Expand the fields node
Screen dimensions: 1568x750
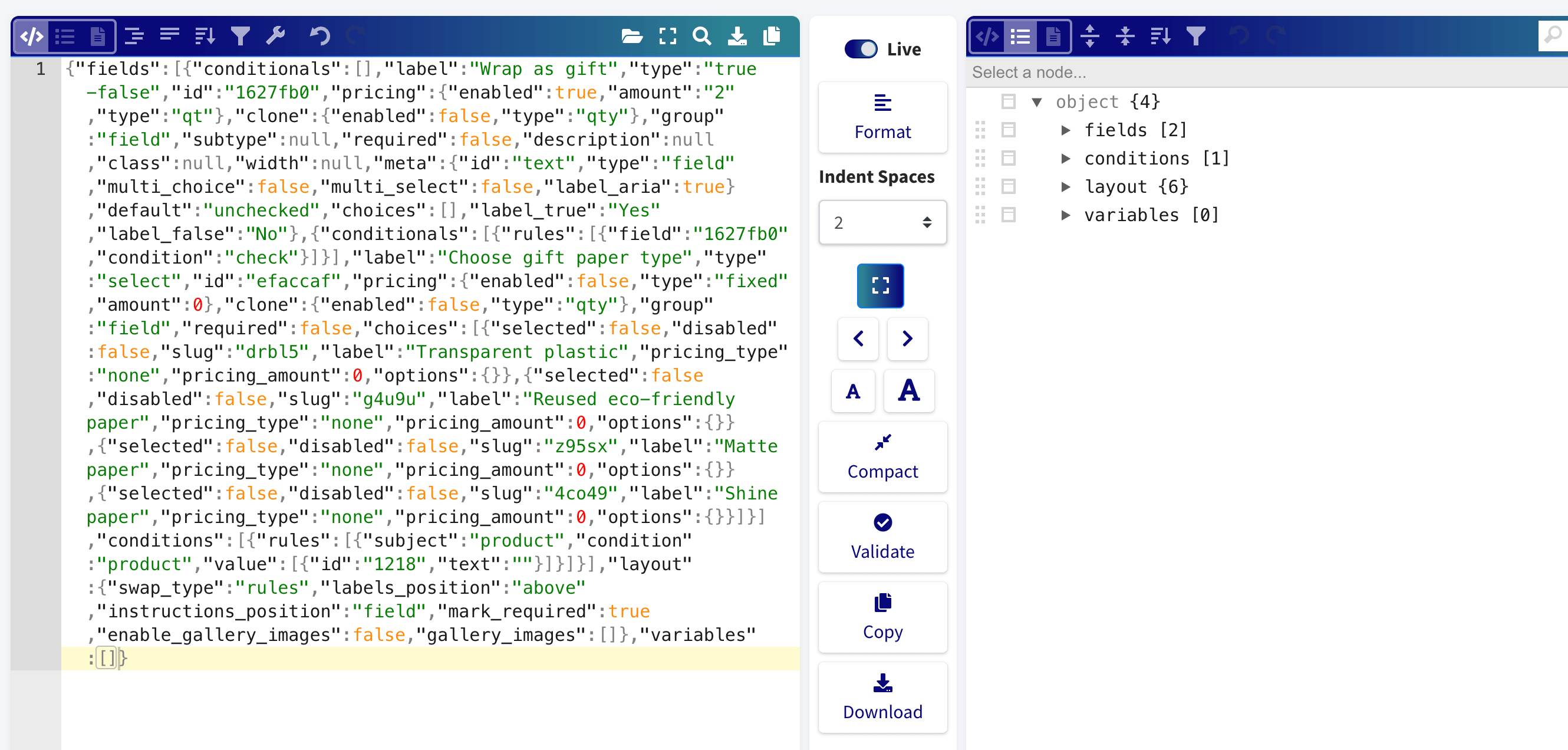pyautogui.click(x=1065, y=130)
